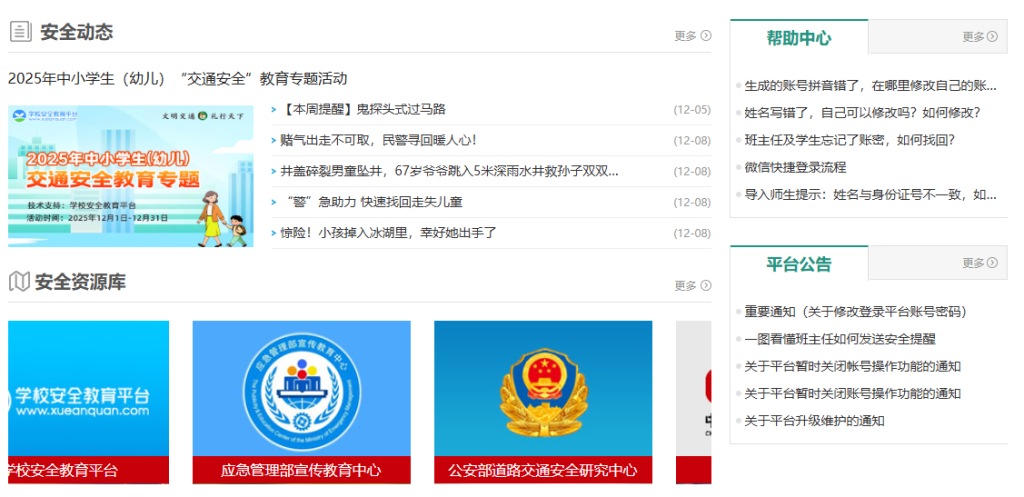
Task: Click arrow bullet beside 赌气出走不可取
Action: pyautogui.click(x=274, y=140)
